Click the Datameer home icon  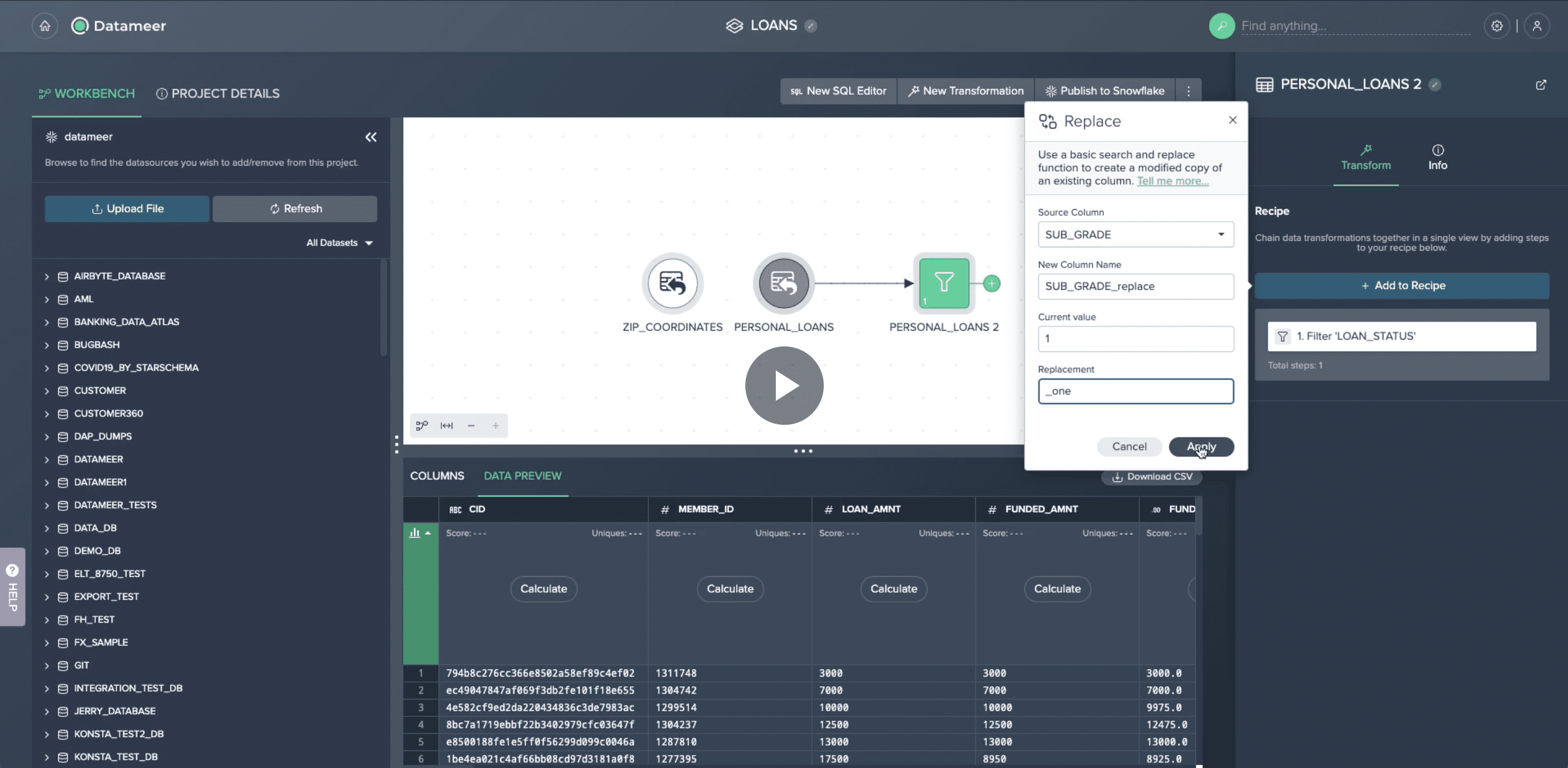45,26
